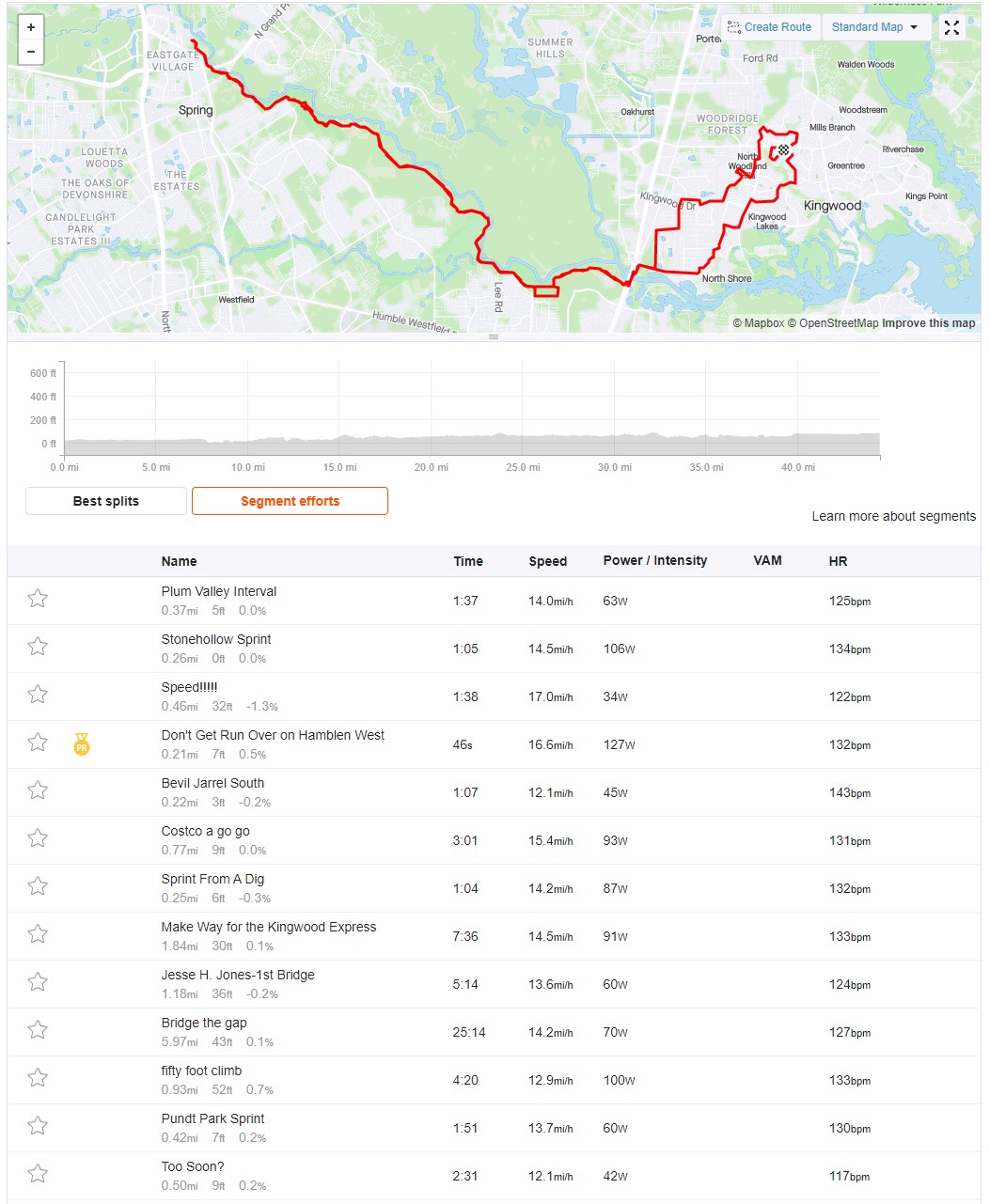
Task: Click the map resize handle below map
Action: point(494,336)
